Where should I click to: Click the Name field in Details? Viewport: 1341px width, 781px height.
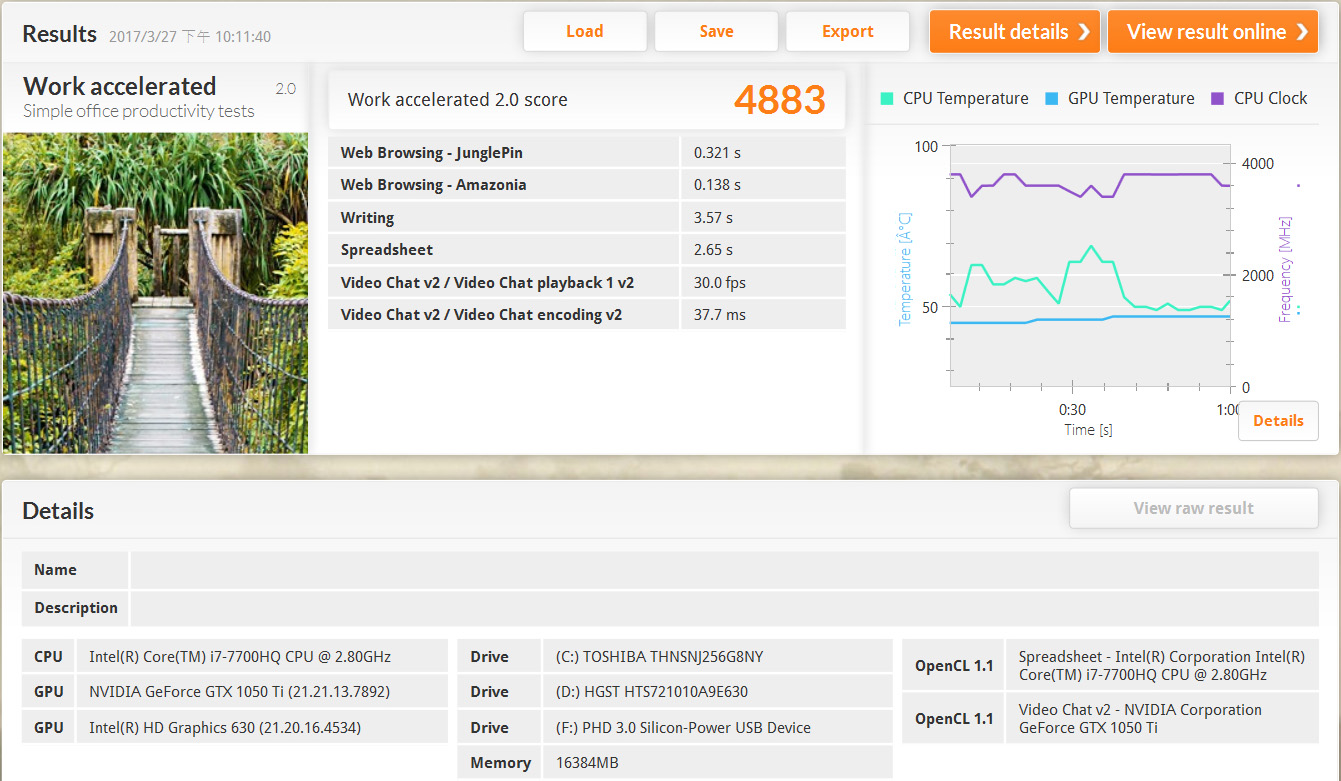[x=723, y=570]
